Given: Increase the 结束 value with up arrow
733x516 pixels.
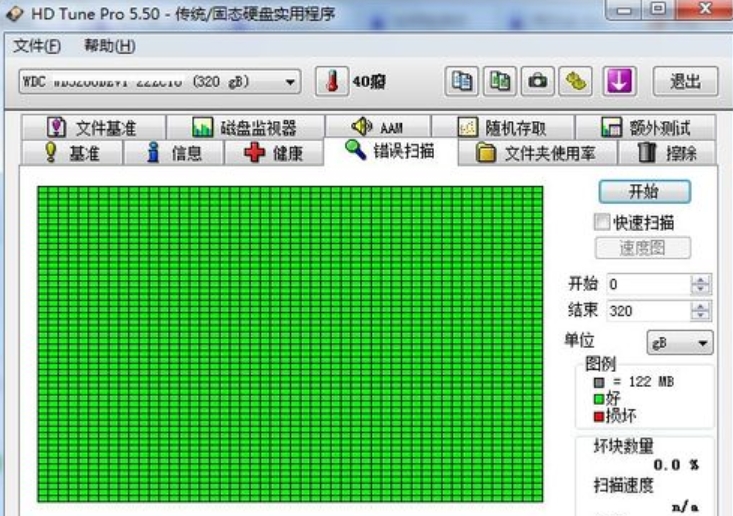Looking at the screenshot, I should [701, 306].
